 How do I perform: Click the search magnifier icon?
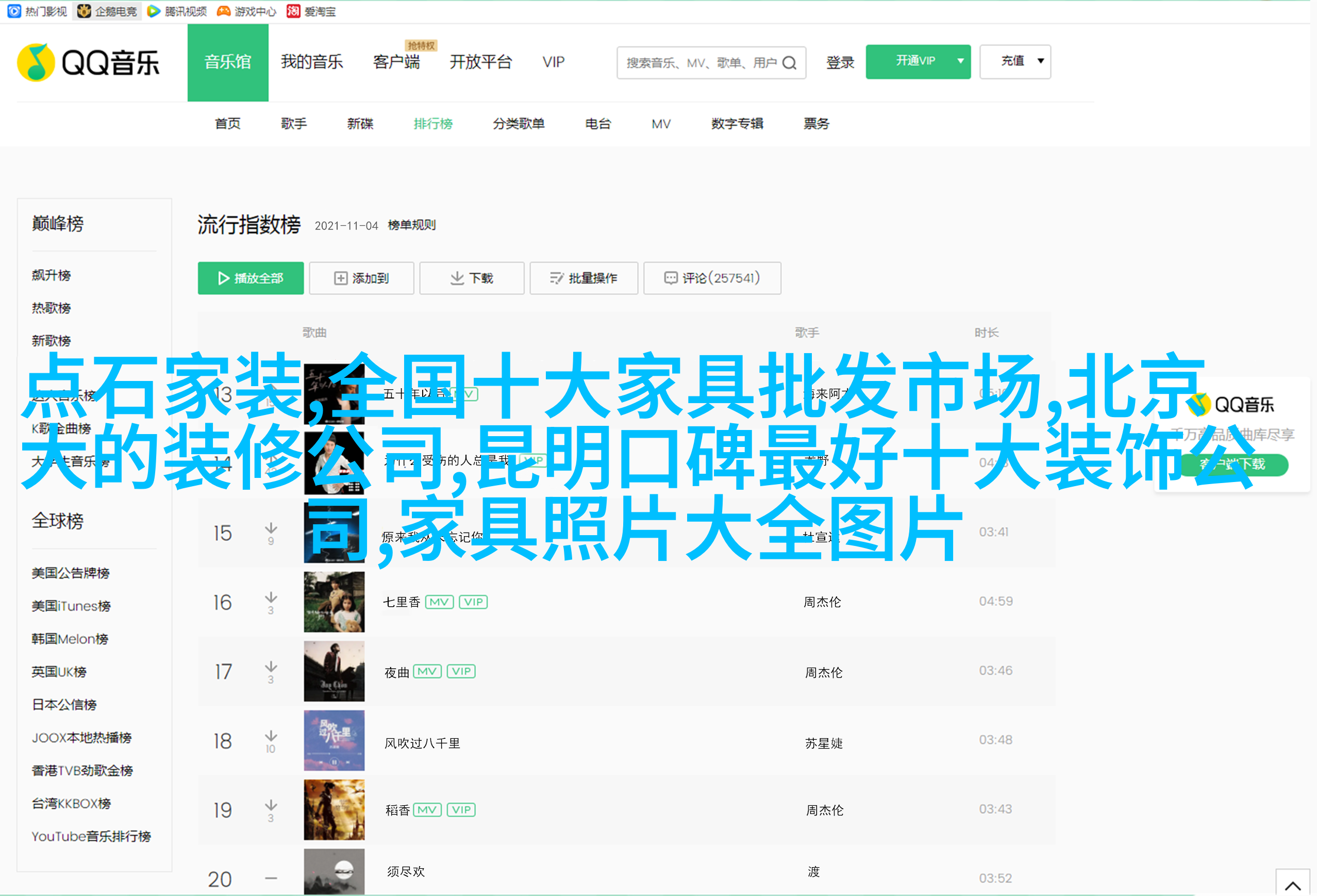coord(789,63)
